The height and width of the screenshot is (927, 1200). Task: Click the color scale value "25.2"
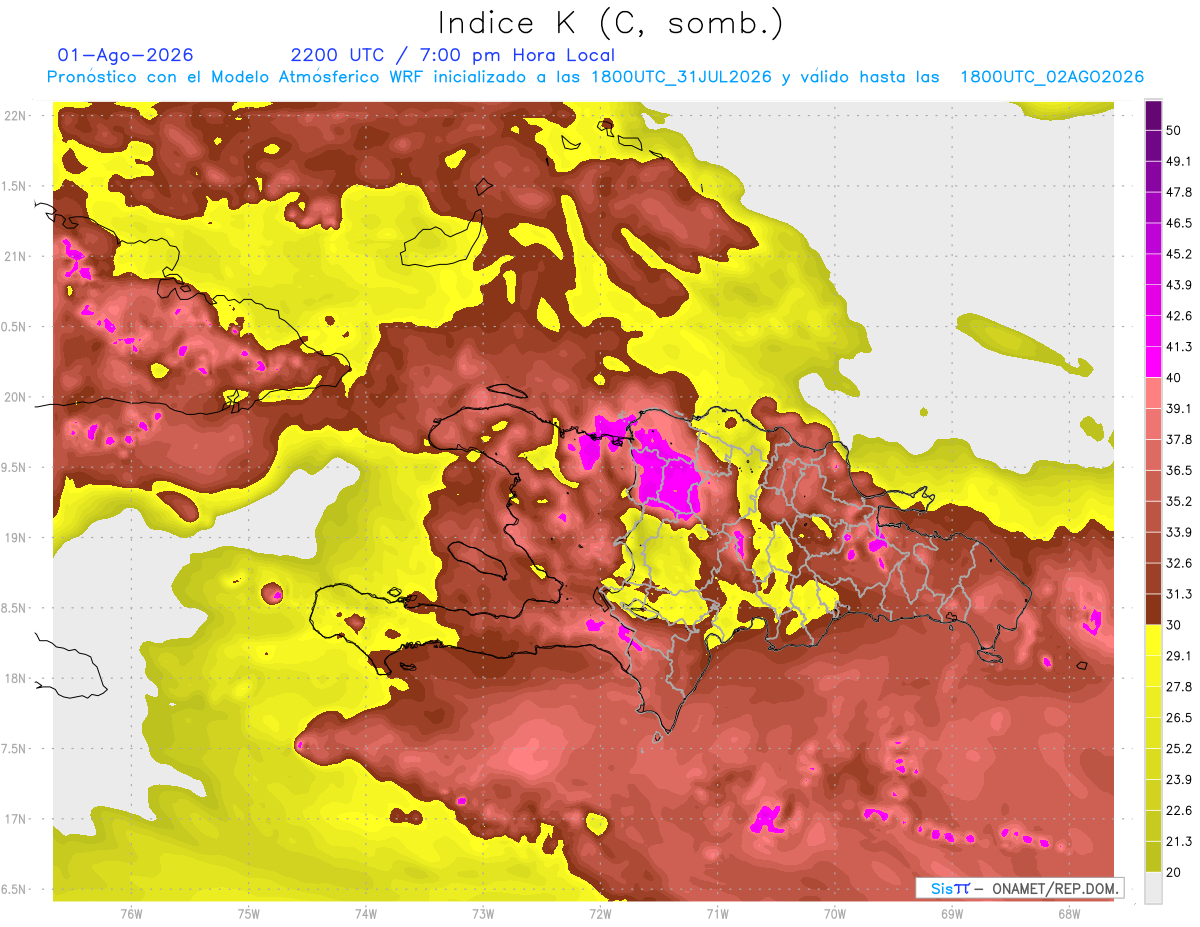click(1179, 749)
